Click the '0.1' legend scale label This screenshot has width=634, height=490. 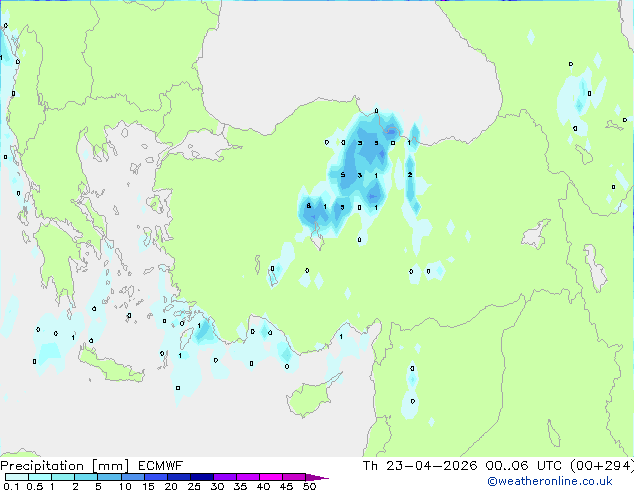11,486
